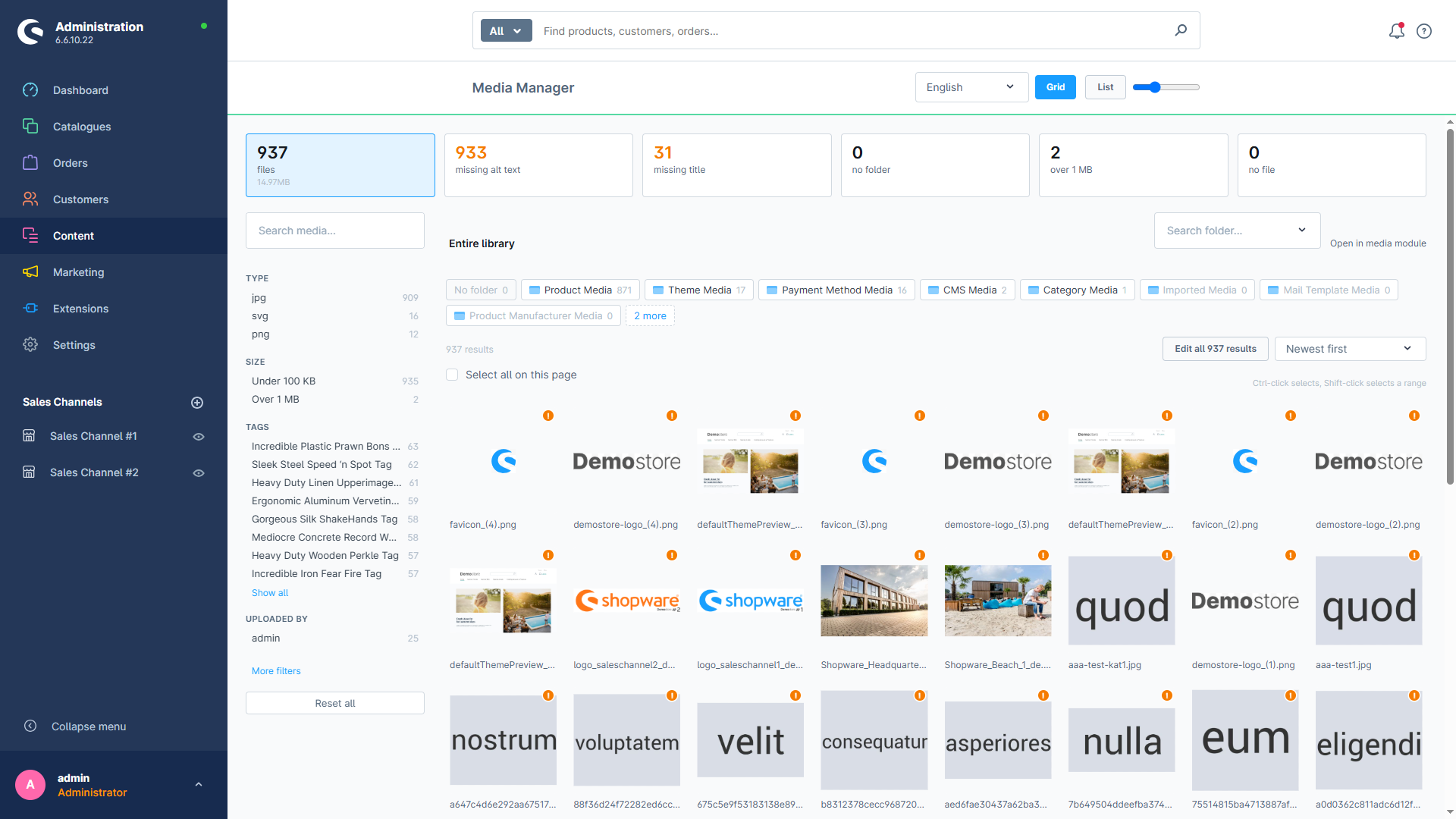This screenshot has height=819, width=1456.
Task: Open the Newest first sort dropdown
Action: click(x=1350, y=349)
